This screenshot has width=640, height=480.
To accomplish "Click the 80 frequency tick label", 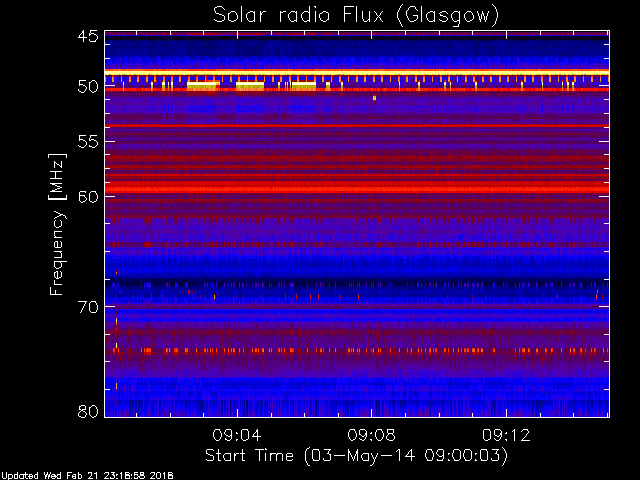I will click(x=88, y=411).
